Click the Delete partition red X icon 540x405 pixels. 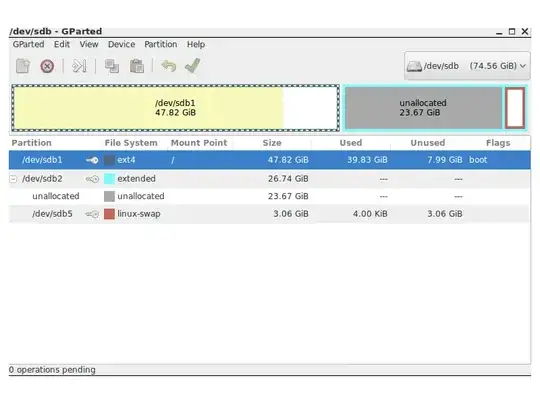click(47, 66)
